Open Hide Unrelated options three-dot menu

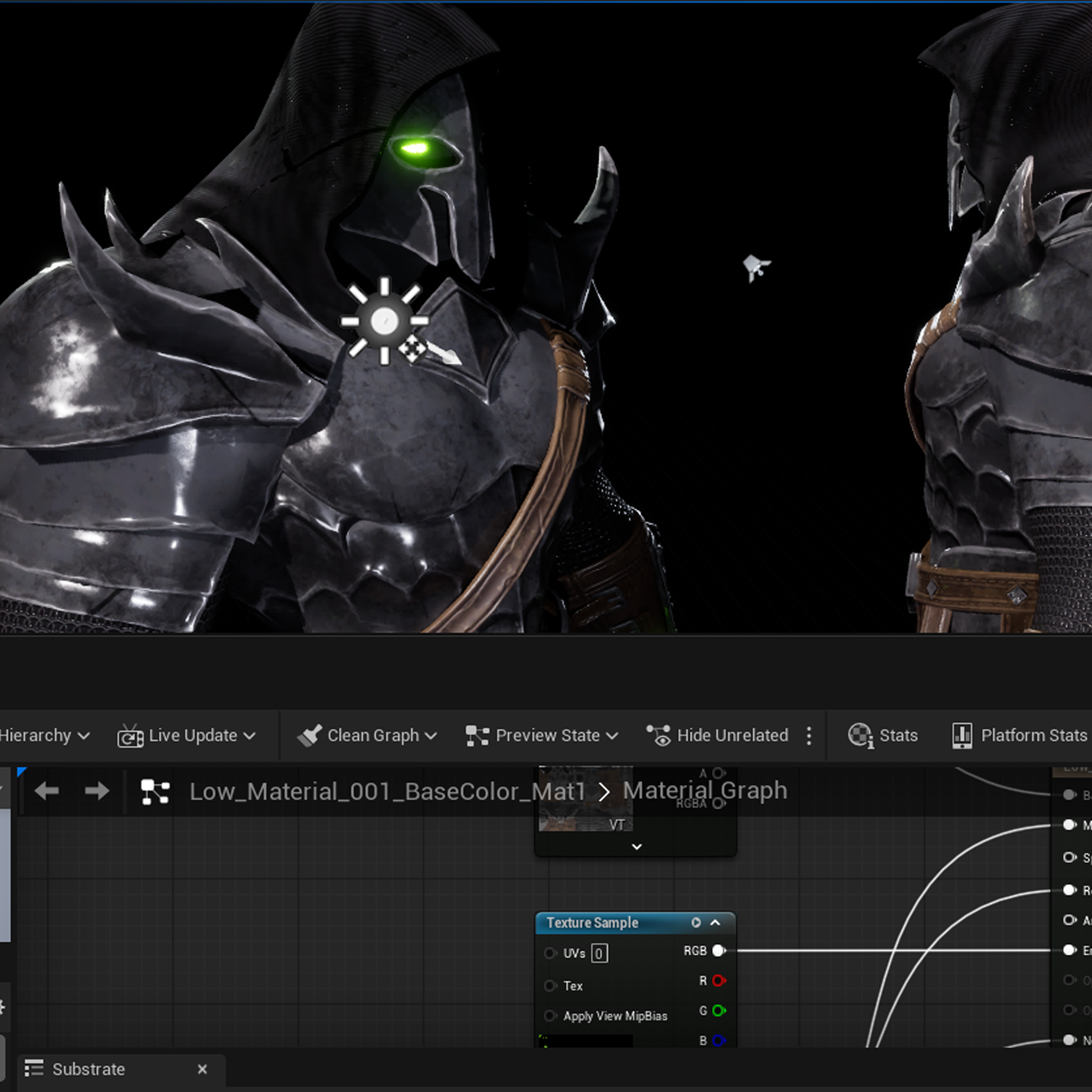pyautogui.click(x=809, y=735)
